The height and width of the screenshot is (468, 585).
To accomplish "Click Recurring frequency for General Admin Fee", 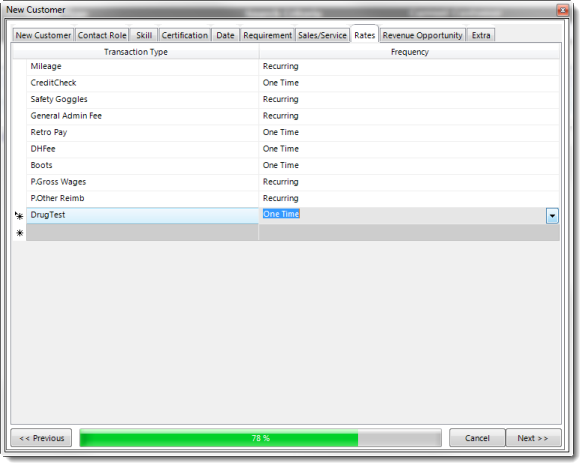I will [409, 116].
